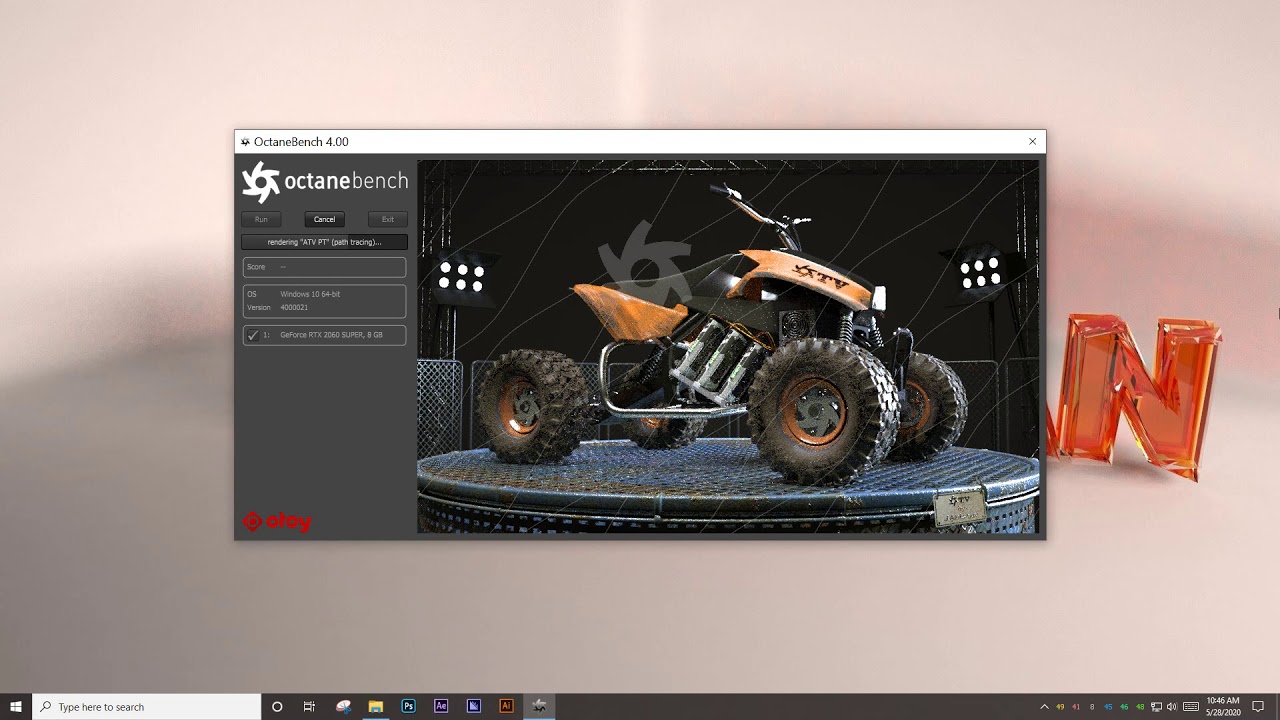The width and height of the screenshot is (1280, 720).
Task: Click the ATV render preview image
Action: click(728, 346)
